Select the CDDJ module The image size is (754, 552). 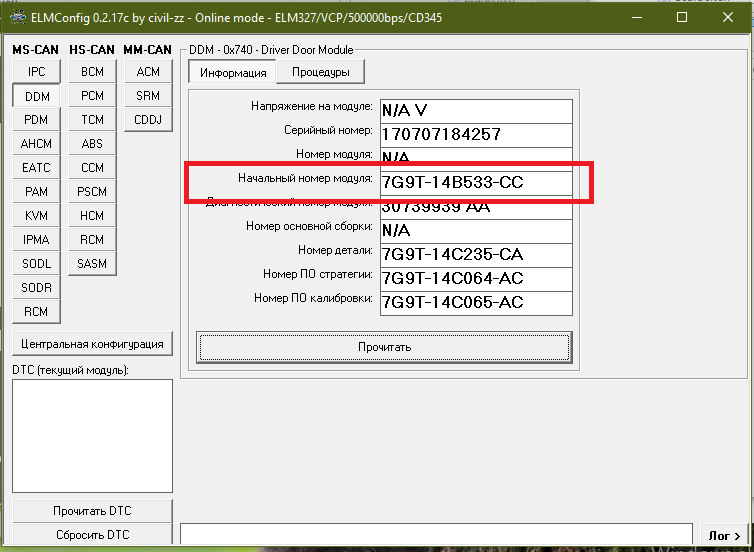coord(148,120)
